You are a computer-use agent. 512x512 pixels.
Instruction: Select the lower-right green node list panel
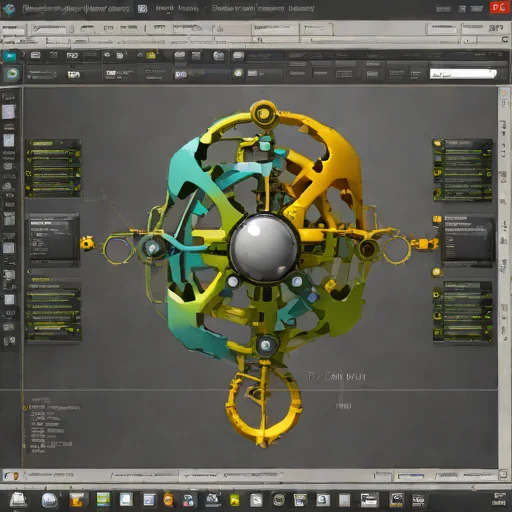[x=463, y=312]
